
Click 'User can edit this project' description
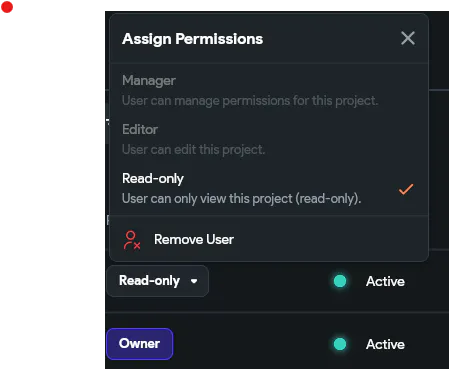[194, 149]
